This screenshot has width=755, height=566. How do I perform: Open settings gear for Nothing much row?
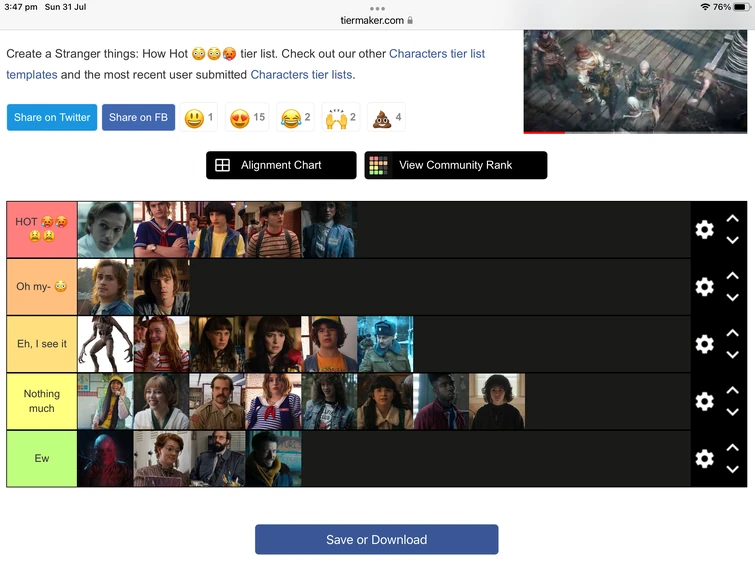pos(704,401)
